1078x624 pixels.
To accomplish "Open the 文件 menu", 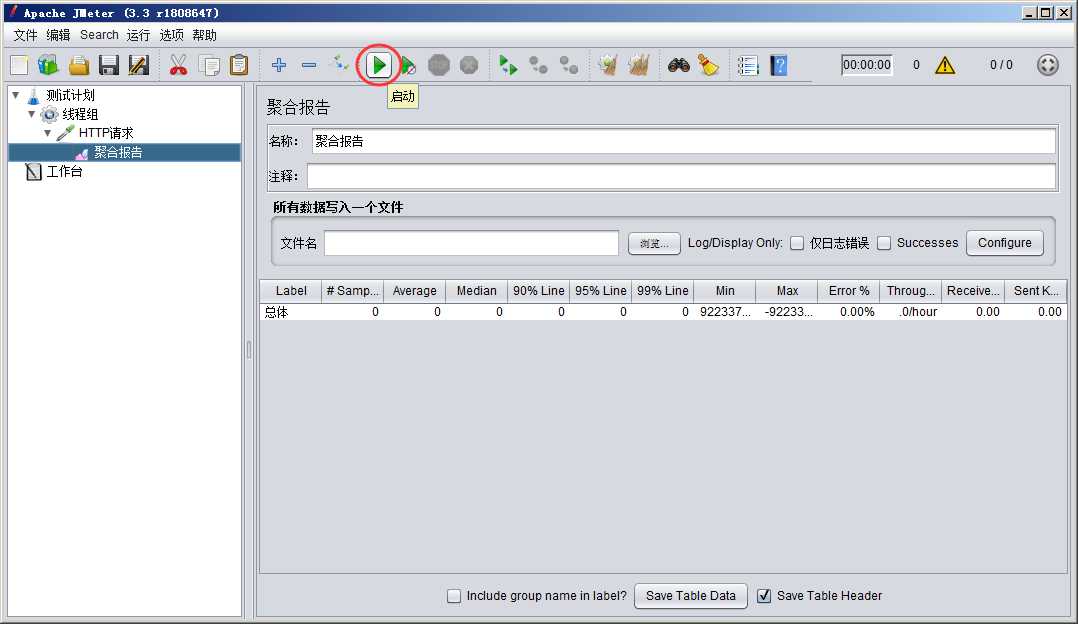I will tap(25, 35).
